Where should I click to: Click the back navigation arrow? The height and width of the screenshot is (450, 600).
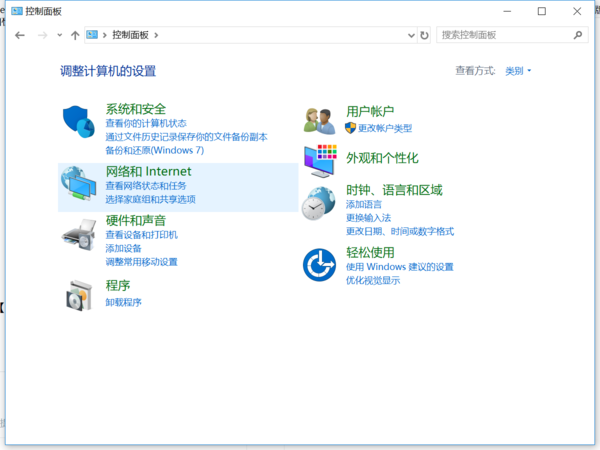(20, 35)
